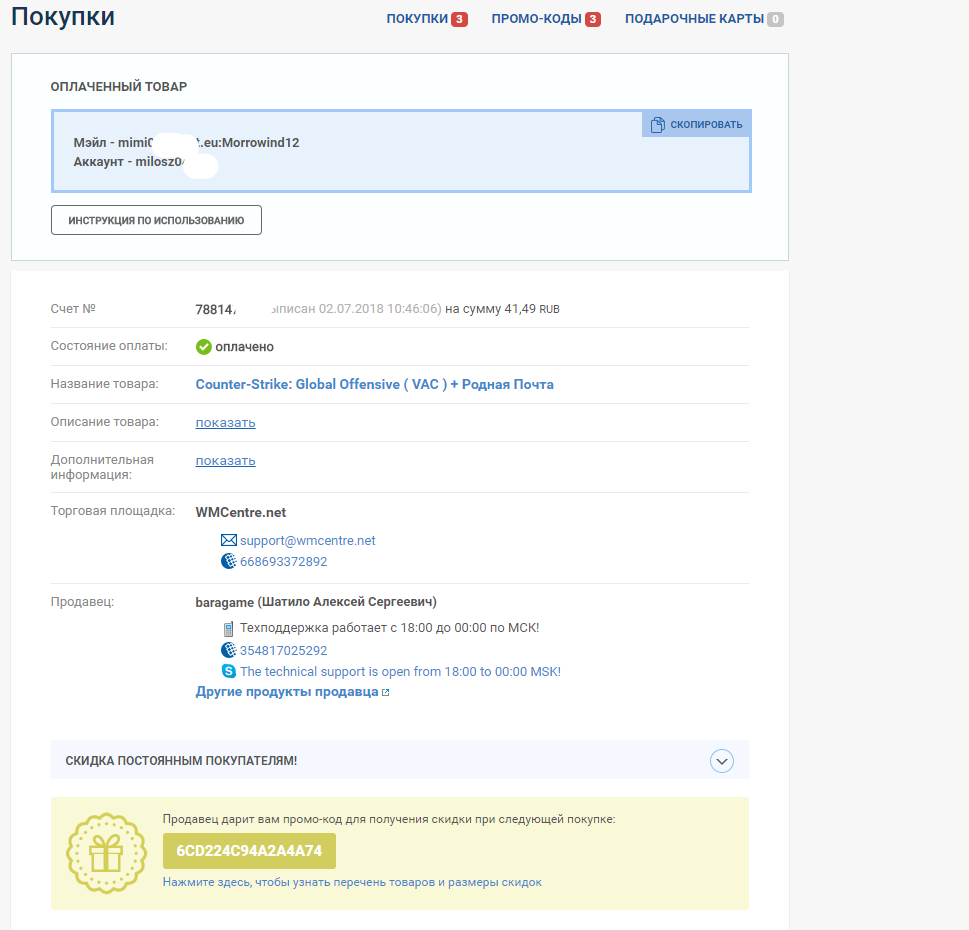Open the ПОДАРОЧНЫЕ КАРТЫ tab
Viewport: 969px width, 930px height.
(704, 19)
